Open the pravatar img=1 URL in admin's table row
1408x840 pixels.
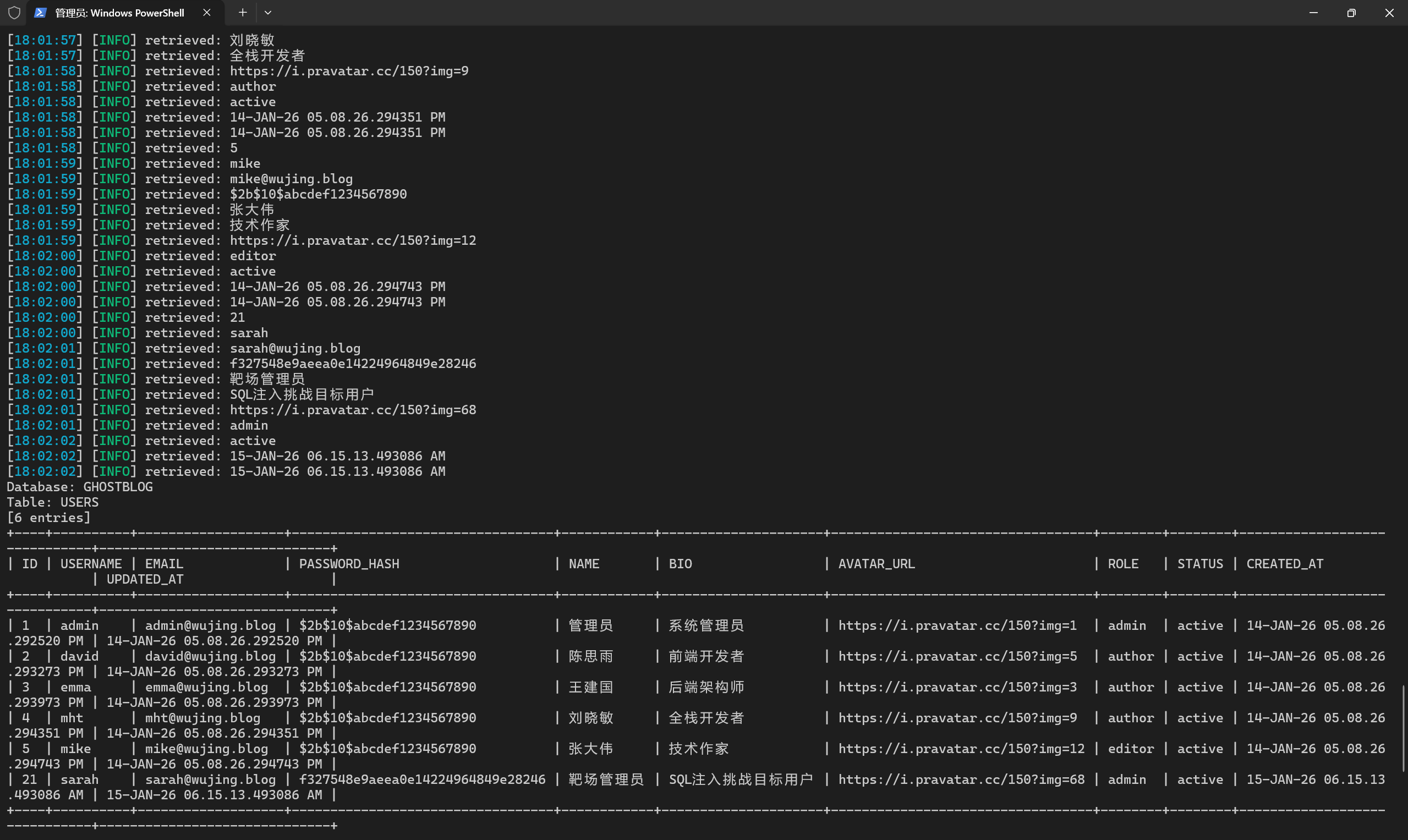coord(957,625)
